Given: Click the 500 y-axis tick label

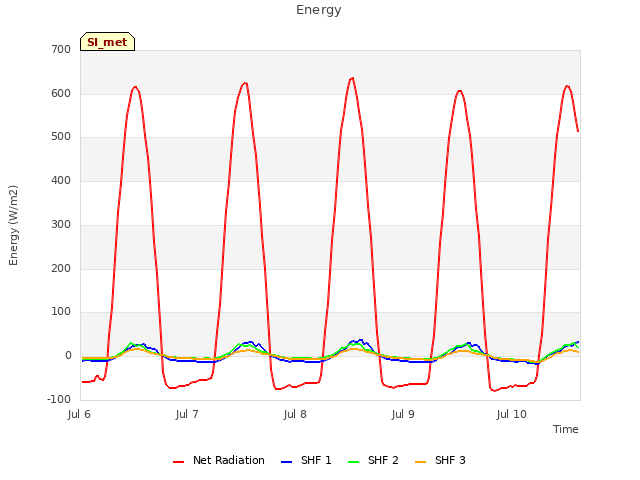Looking at the screenshot, I should (61, 137).
